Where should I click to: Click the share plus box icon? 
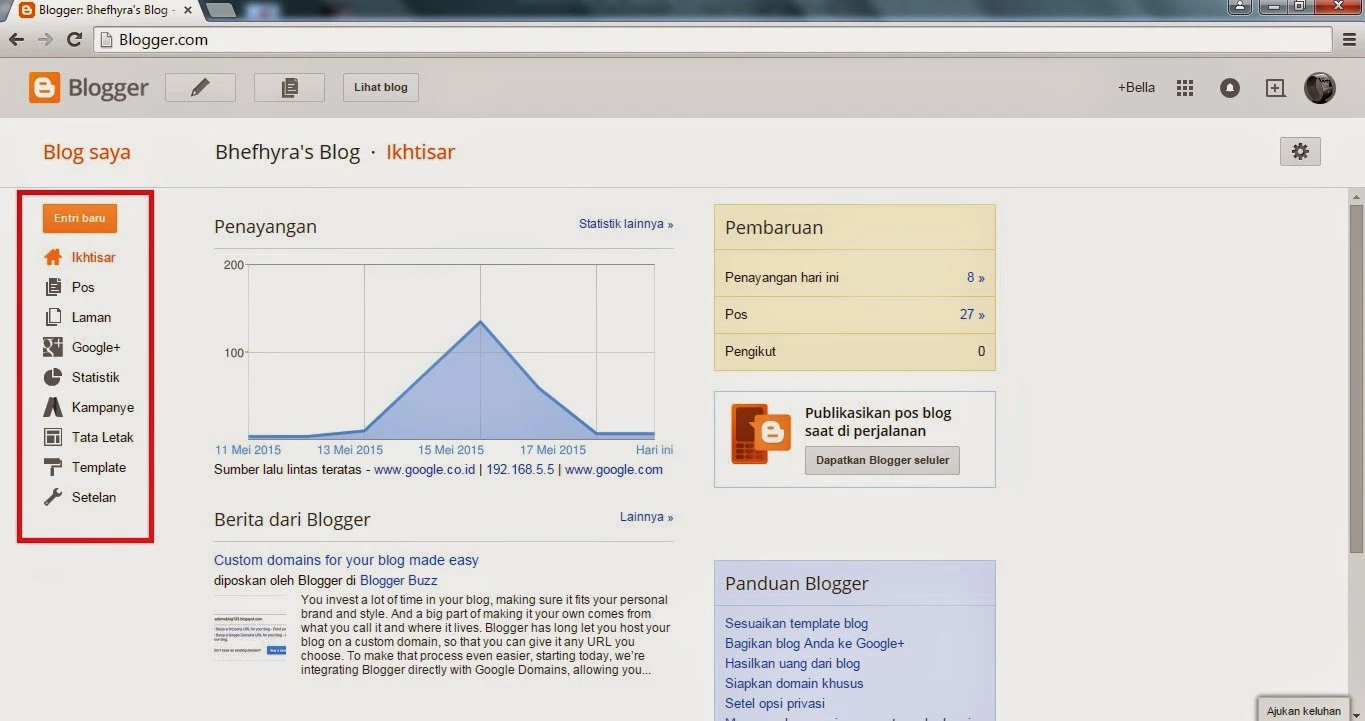[x=1275, y=88]
